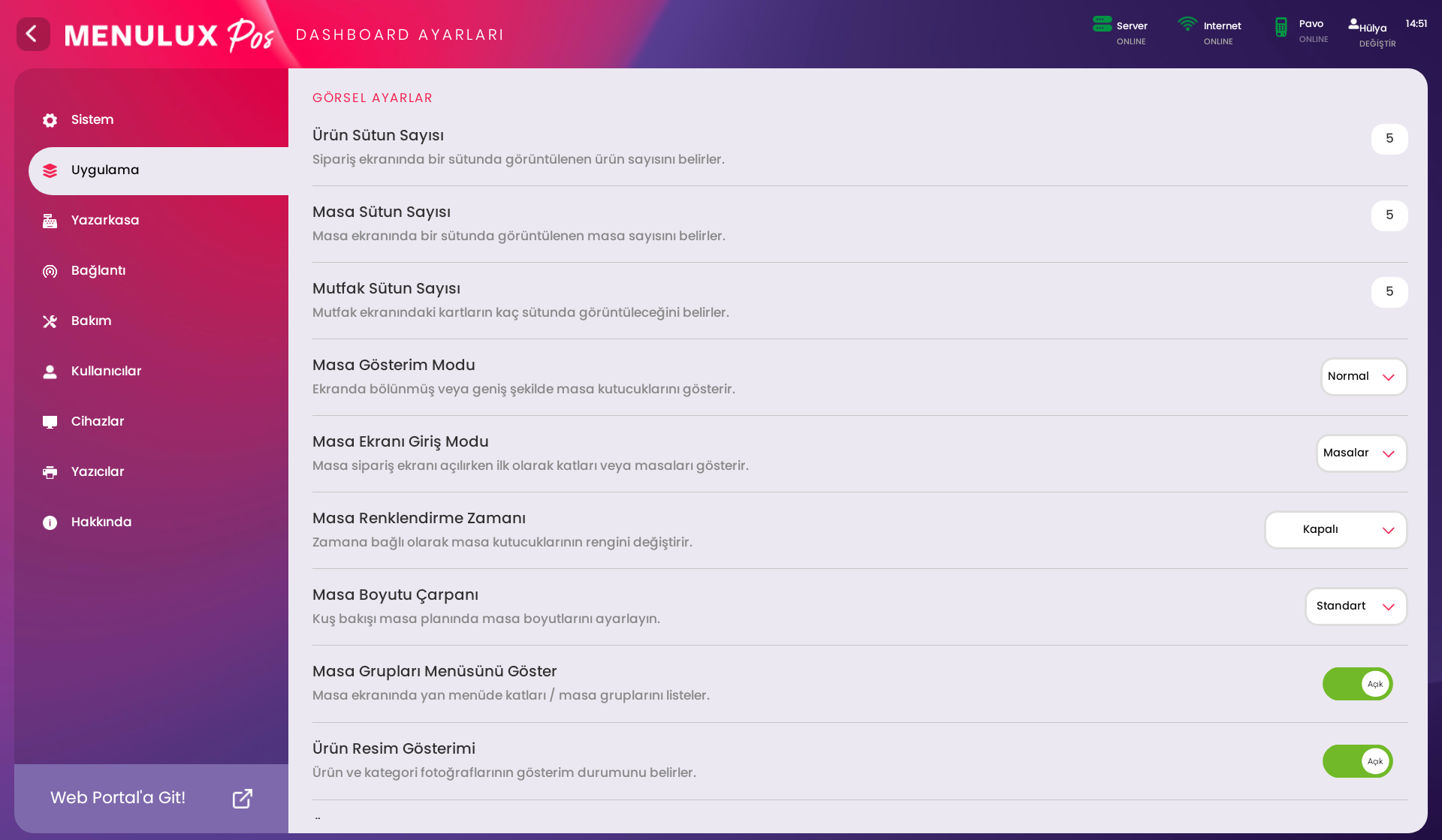Click the Yazarkasa cash register icon
The height and width of the screenshot is (840, 1442).
[50, 221]
